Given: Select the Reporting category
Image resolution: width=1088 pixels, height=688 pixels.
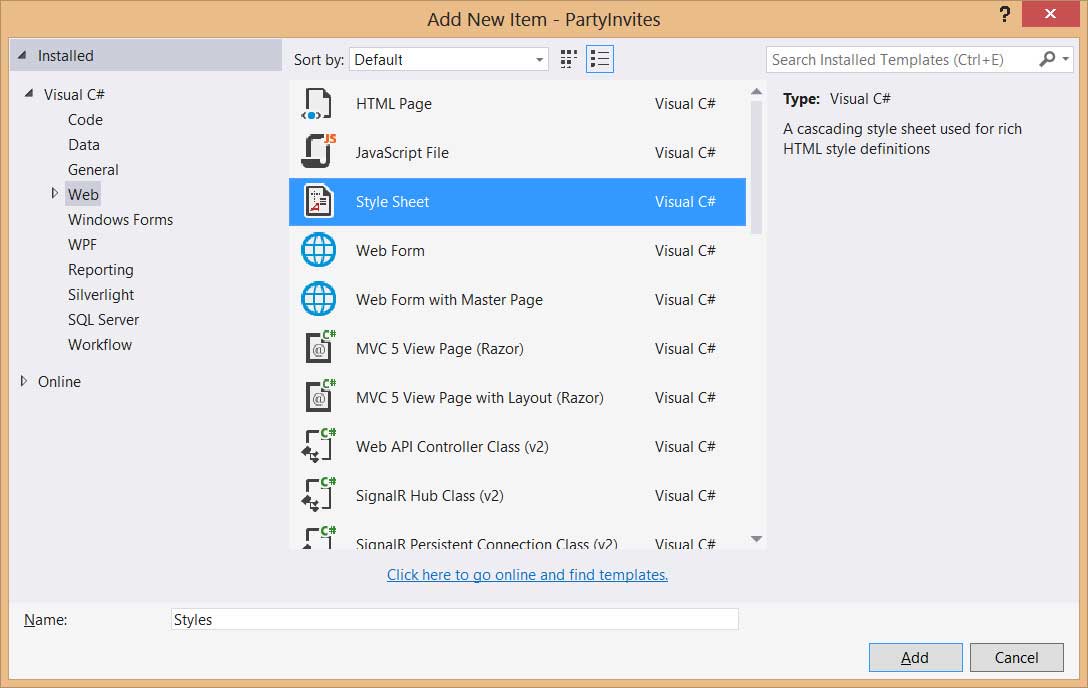Looking at the screenshot, I should coord(101,269).
